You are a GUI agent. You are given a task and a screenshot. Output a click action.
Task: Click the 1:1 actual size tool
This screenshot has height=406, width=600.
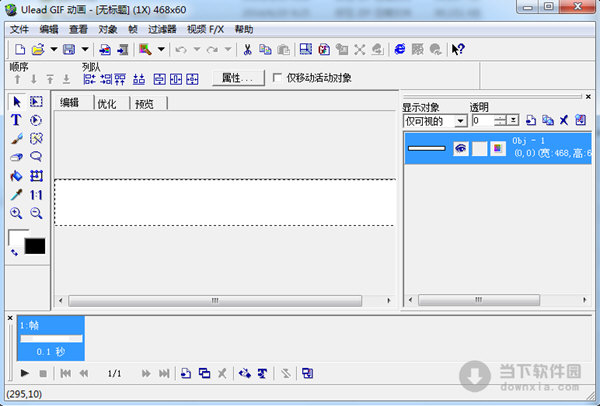(x=36, y=195)
